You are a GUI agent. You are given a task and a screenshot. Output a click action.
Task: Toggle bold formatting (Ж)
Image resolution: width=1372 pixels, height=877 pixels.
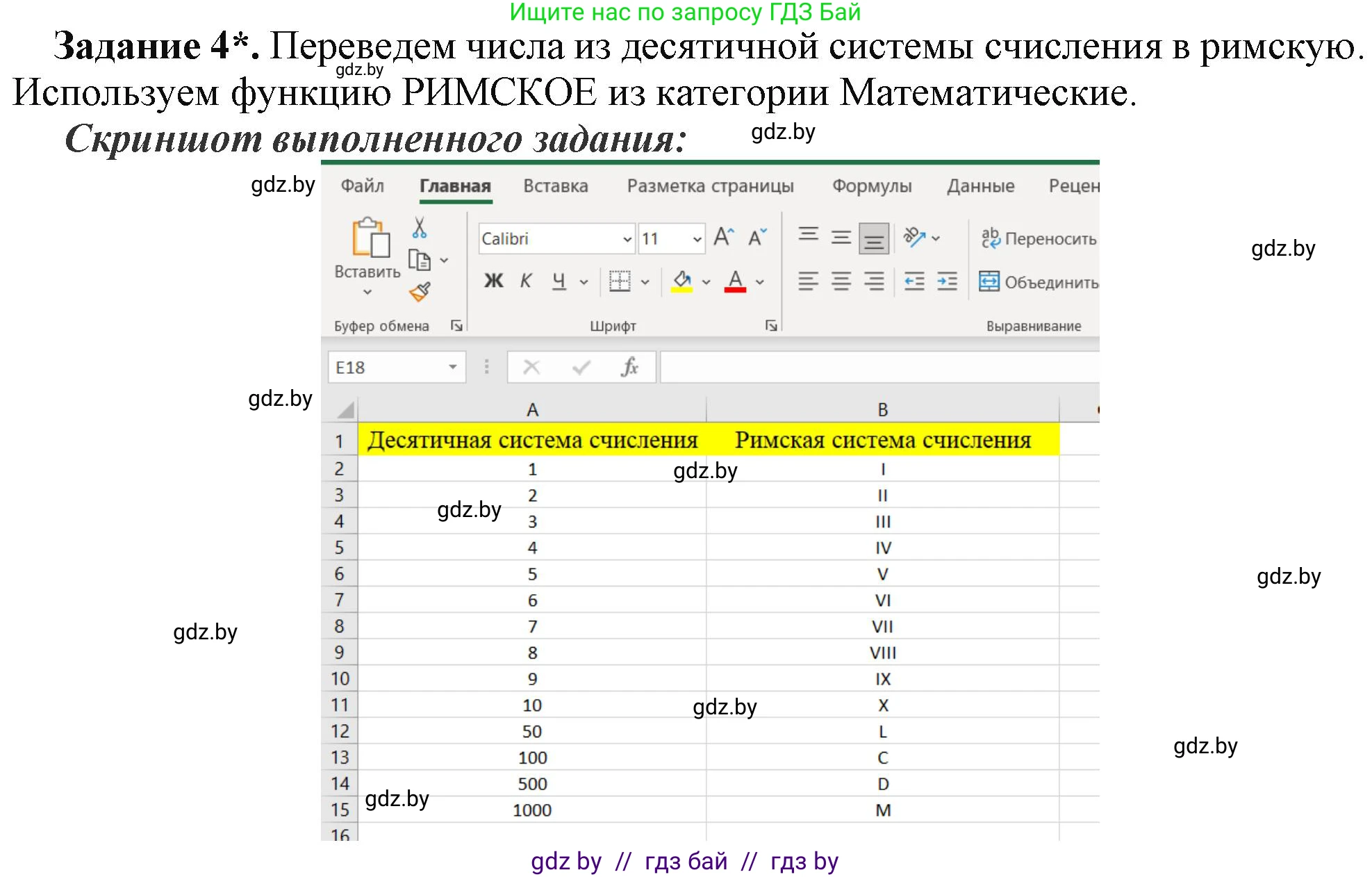(493, 281)
